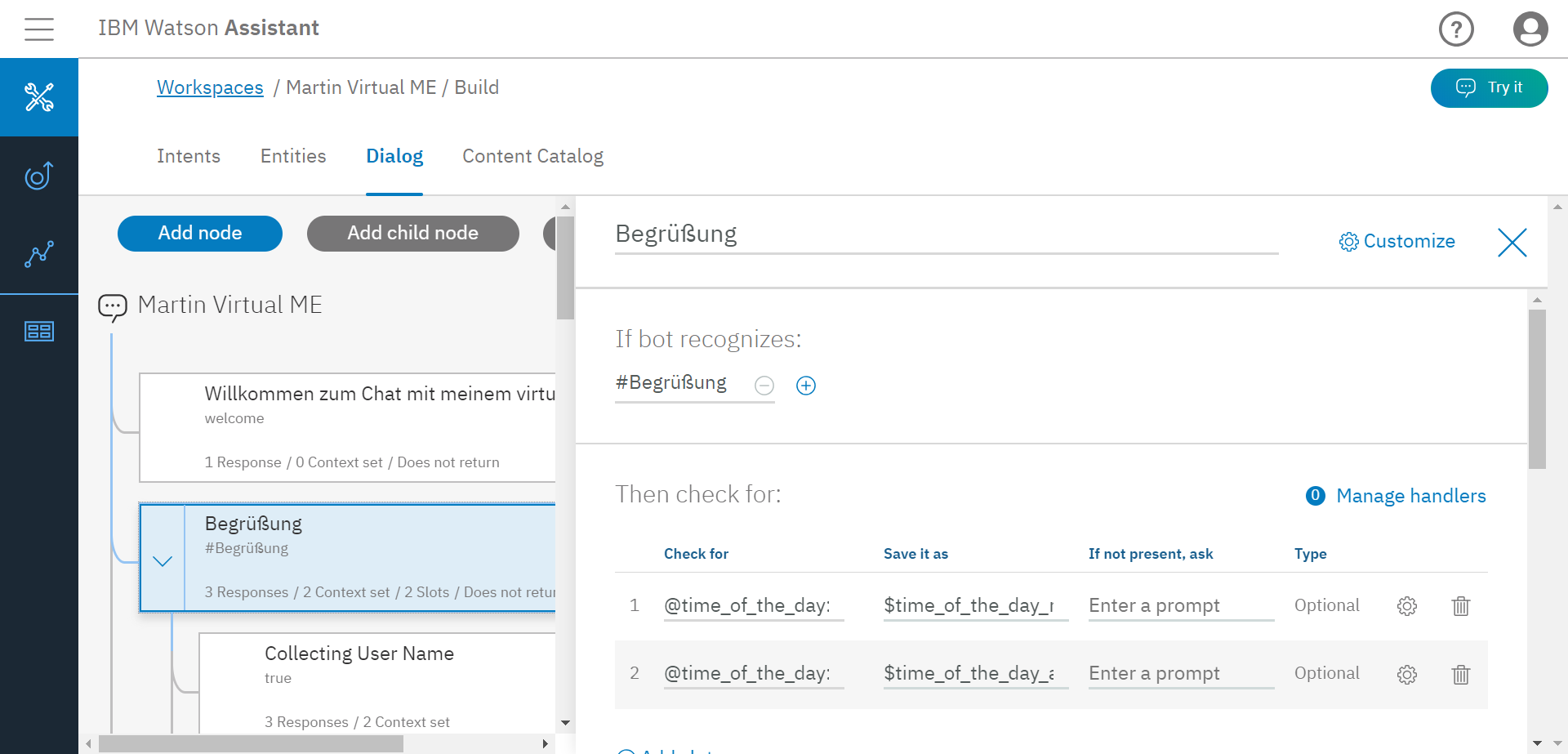Add a condition with plus icon
The width and height of the screenshot is (1568, 754).
pyautogui.click(x=806, y=386)
